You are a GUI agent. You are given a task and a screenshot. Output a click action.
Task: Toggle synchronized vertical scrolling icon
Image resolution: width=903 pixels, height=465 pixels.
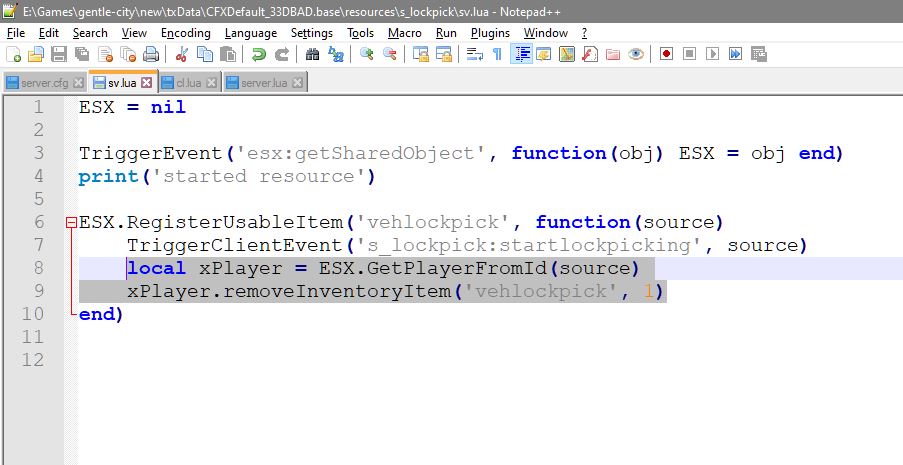pyautogui.click(x=421, y=55)
